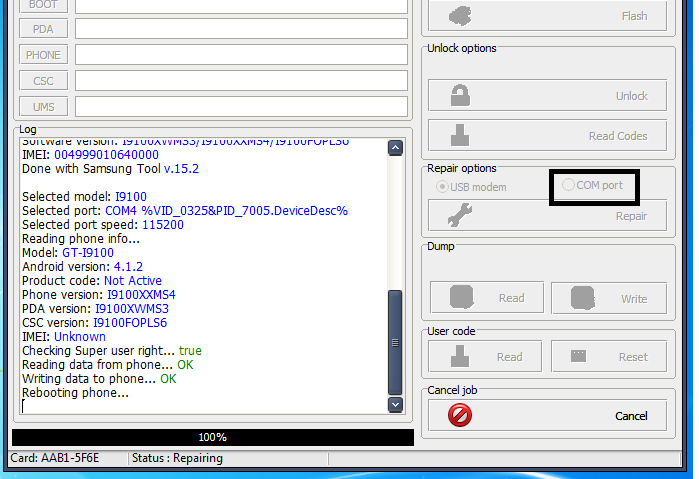This screenshot has height=479, width=699.
Task: Click 'Reading data from phone... OK' line
Action: click(x=107, y=365)
